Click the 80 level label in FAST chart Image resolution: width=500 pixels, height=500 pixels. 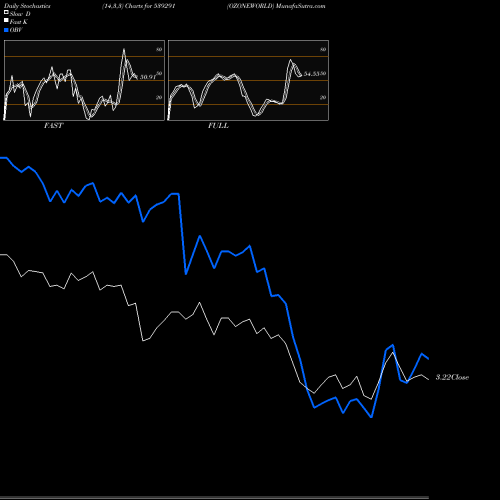tap(159, 49)
